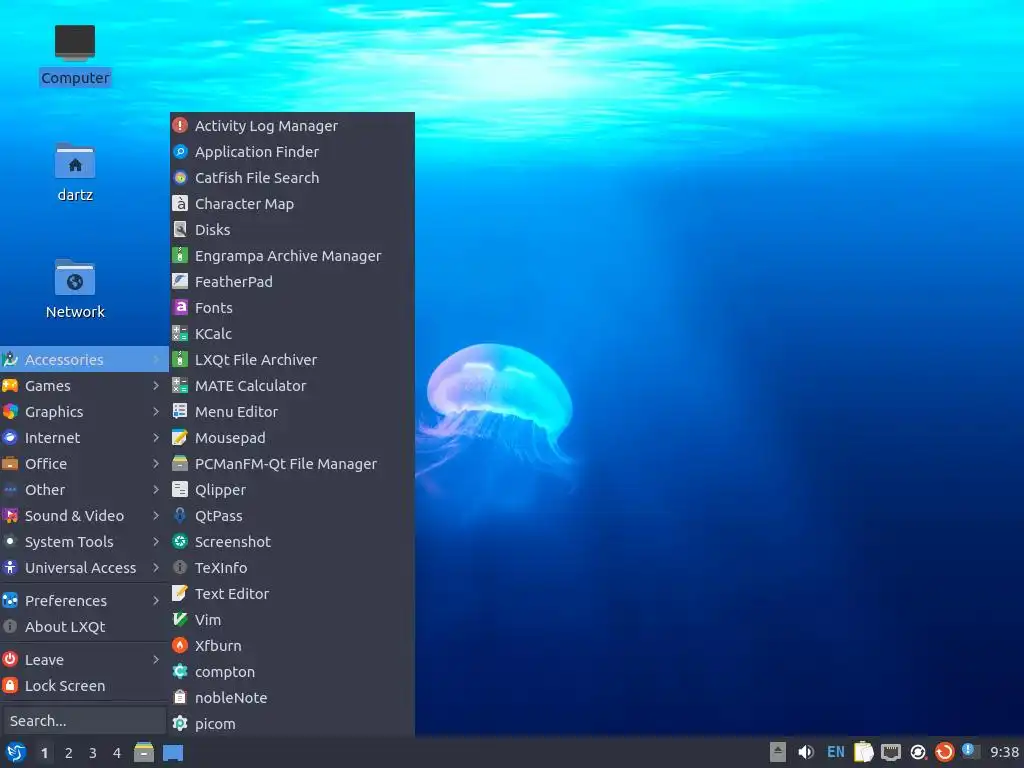Expand the Graphics submenu arrow
Image resolution: width=1024 pixels, height=768 pixels.
coord(156,411)
